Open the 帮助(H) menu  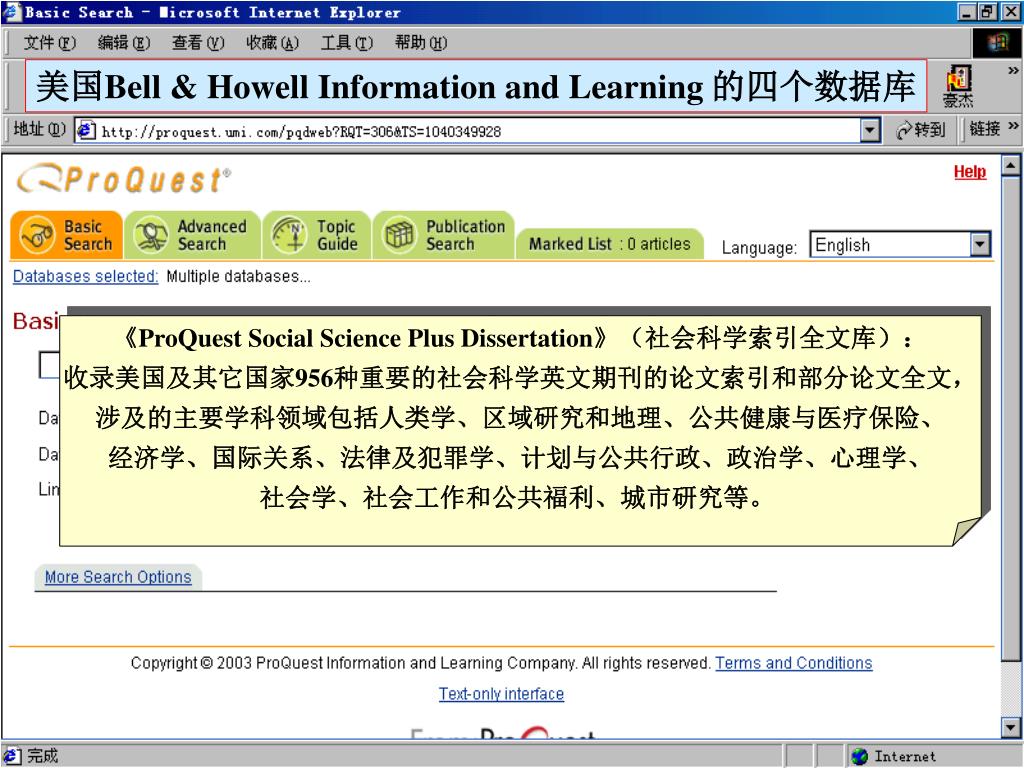421,43
